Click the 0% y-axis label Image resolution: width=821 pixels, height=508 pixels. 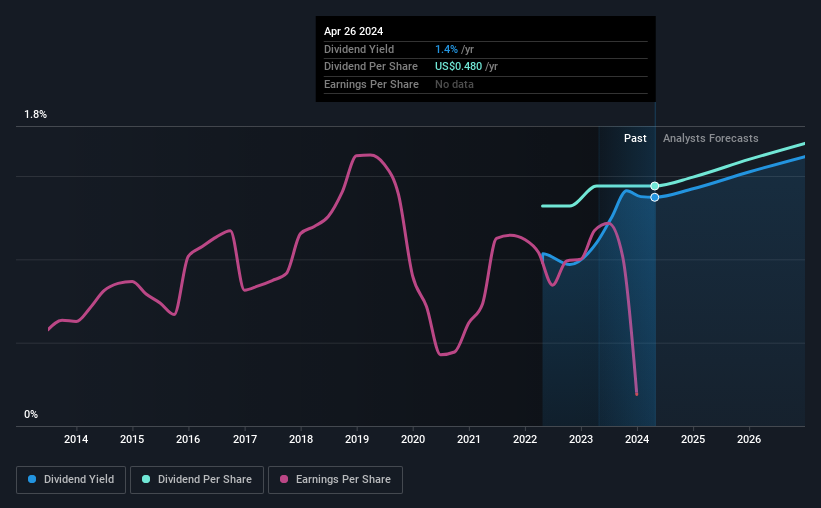pos(31,414)
